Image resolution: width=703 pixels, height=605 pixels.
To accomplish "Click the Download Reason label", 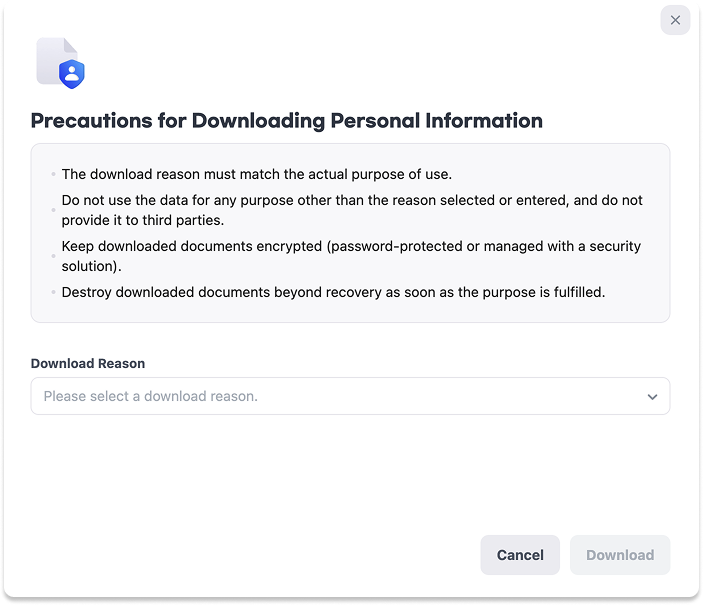I will point(88,363).
